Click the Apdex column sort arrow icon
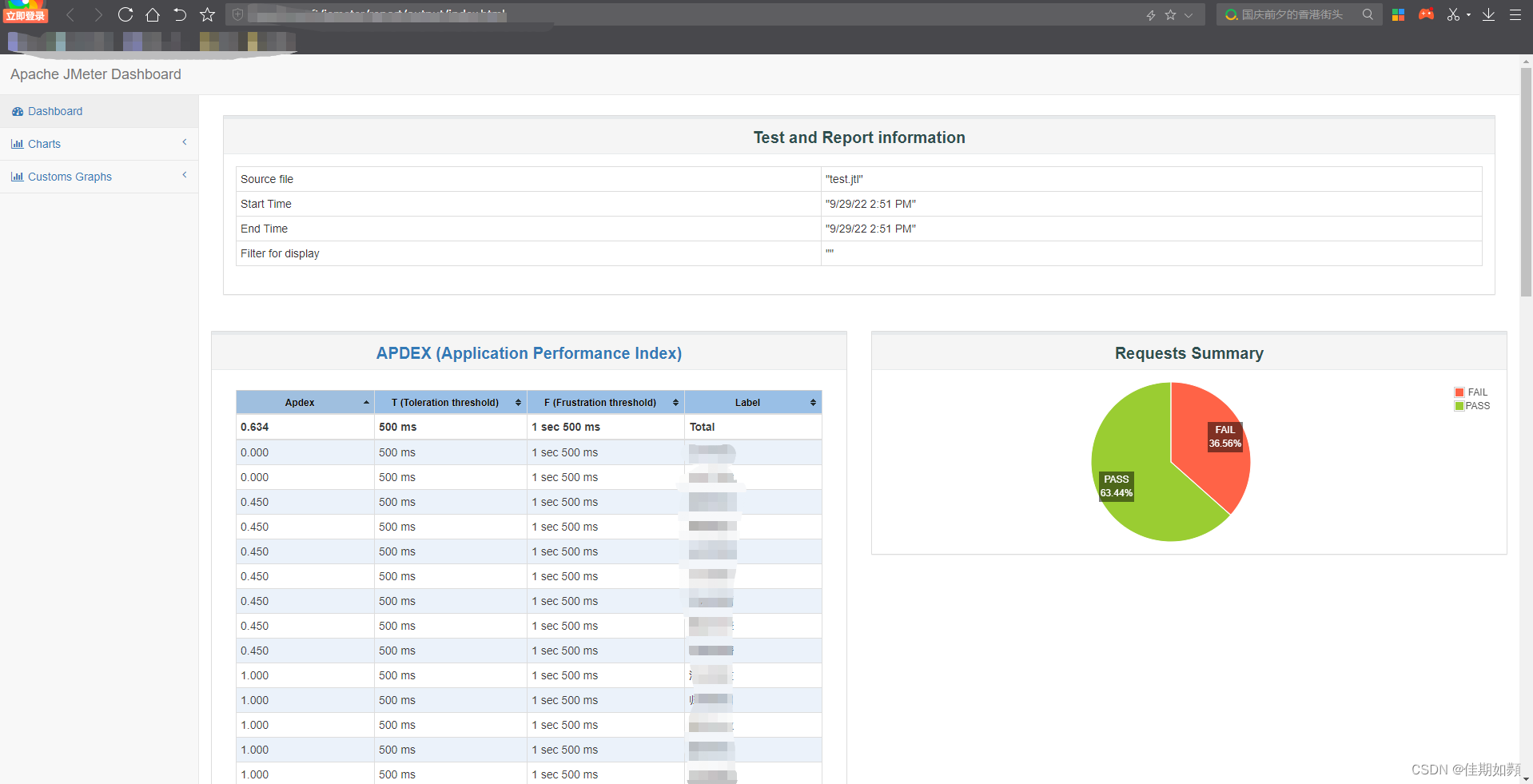 click(x=366, y=402)
